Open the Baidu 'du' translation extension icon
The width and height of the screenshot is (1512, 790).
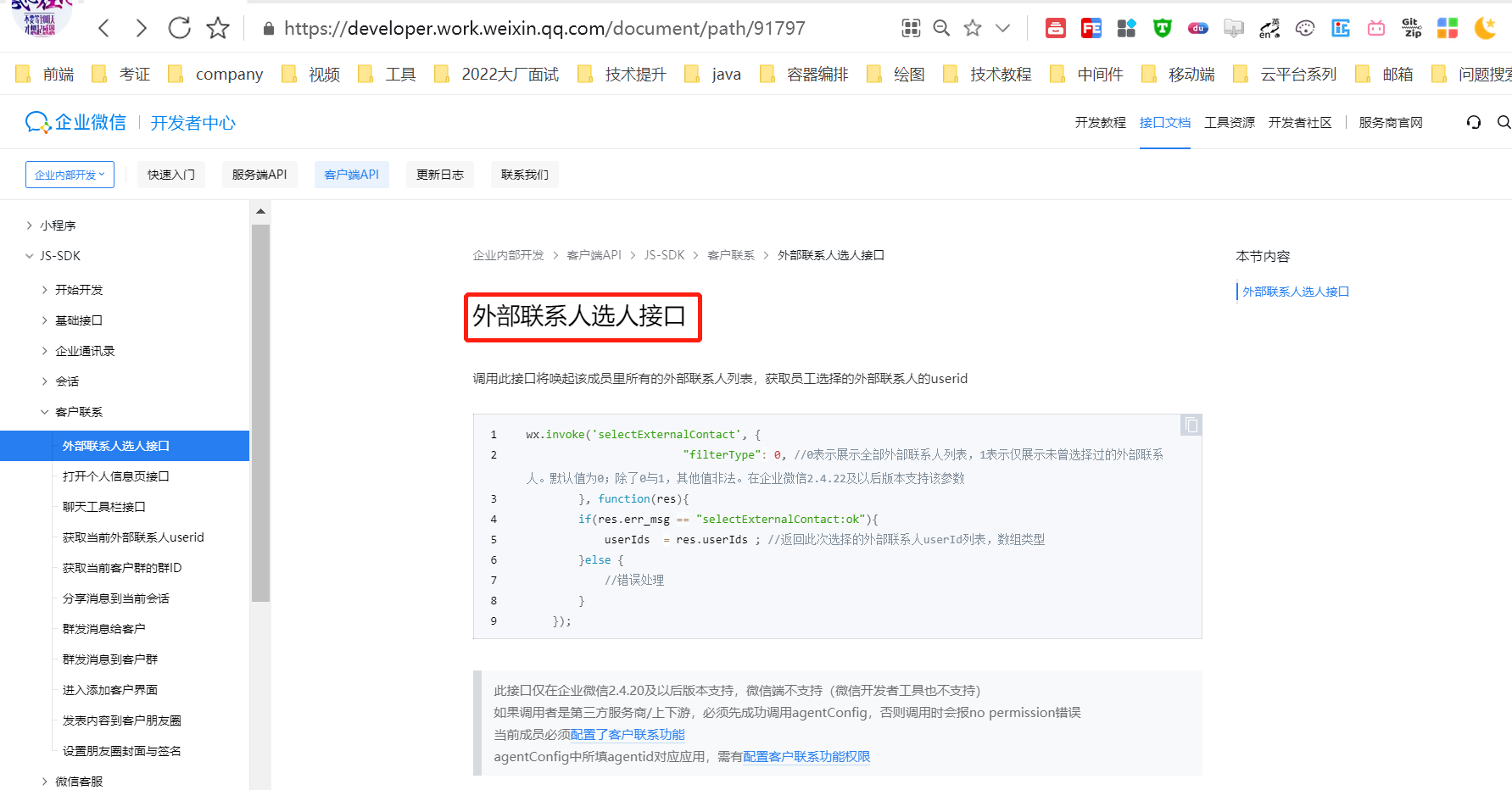coord(1198,28)
